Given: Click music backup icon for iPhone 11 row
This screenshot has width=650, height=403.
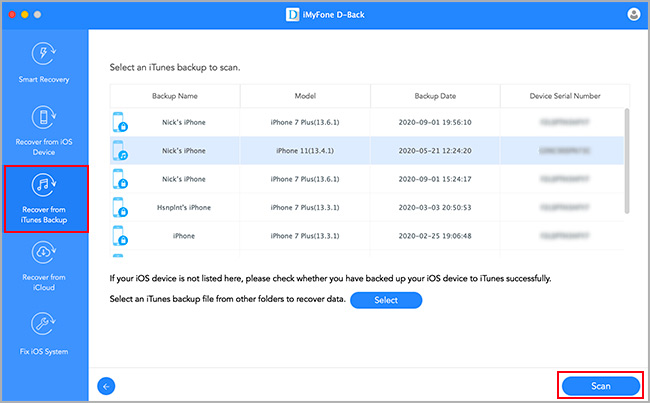Looking at the screenshot, I should (120, 151).
